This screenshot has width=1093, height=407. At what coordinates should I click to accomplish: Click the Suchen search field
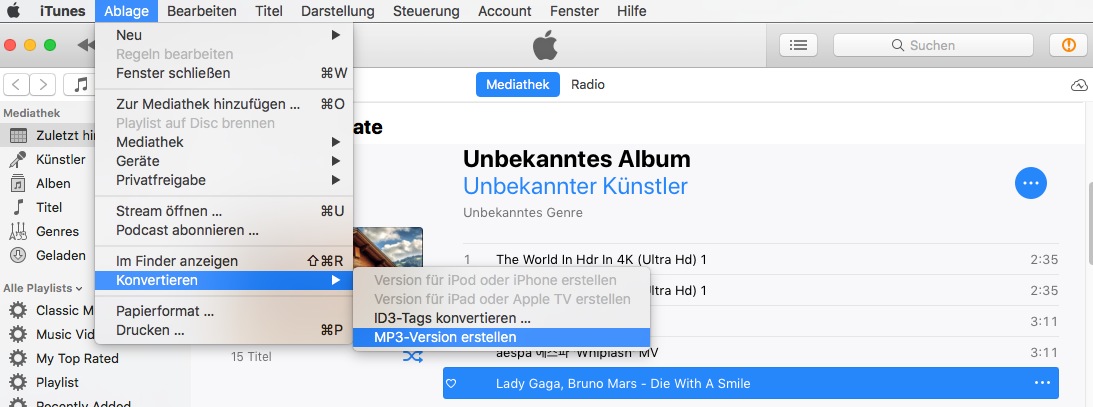[x=933, y=45]
